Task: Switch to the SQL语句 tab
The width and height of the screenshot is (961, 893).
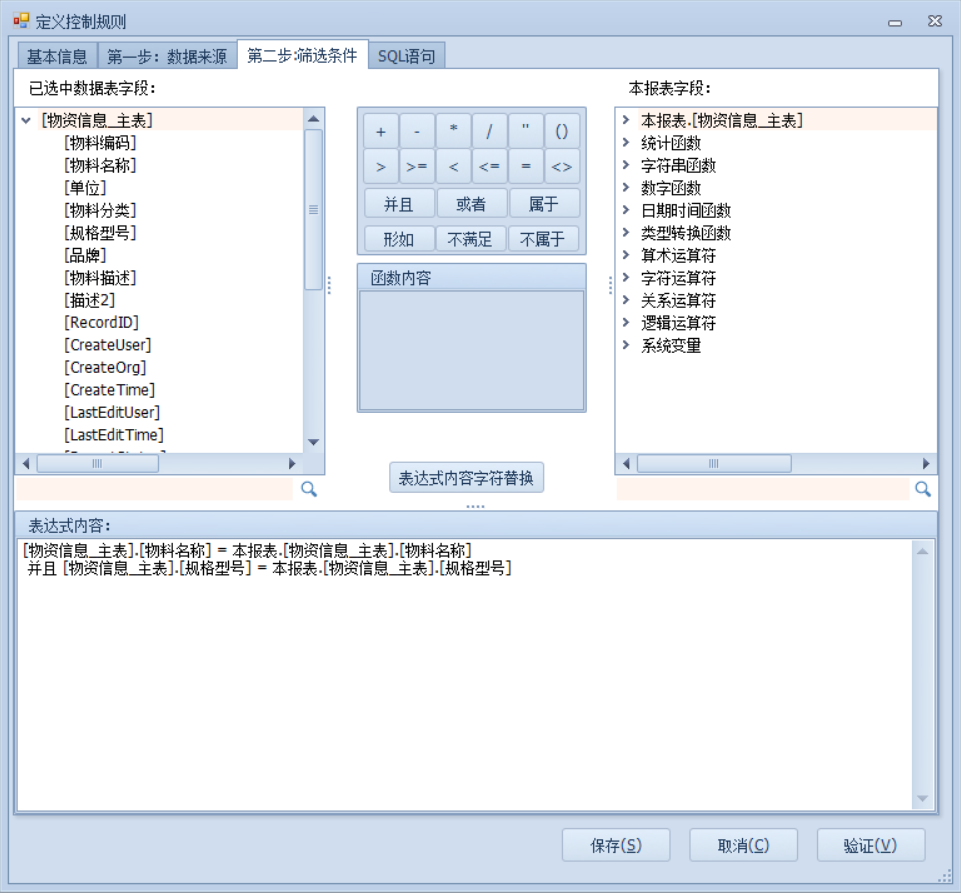Action: click(406, 56)
